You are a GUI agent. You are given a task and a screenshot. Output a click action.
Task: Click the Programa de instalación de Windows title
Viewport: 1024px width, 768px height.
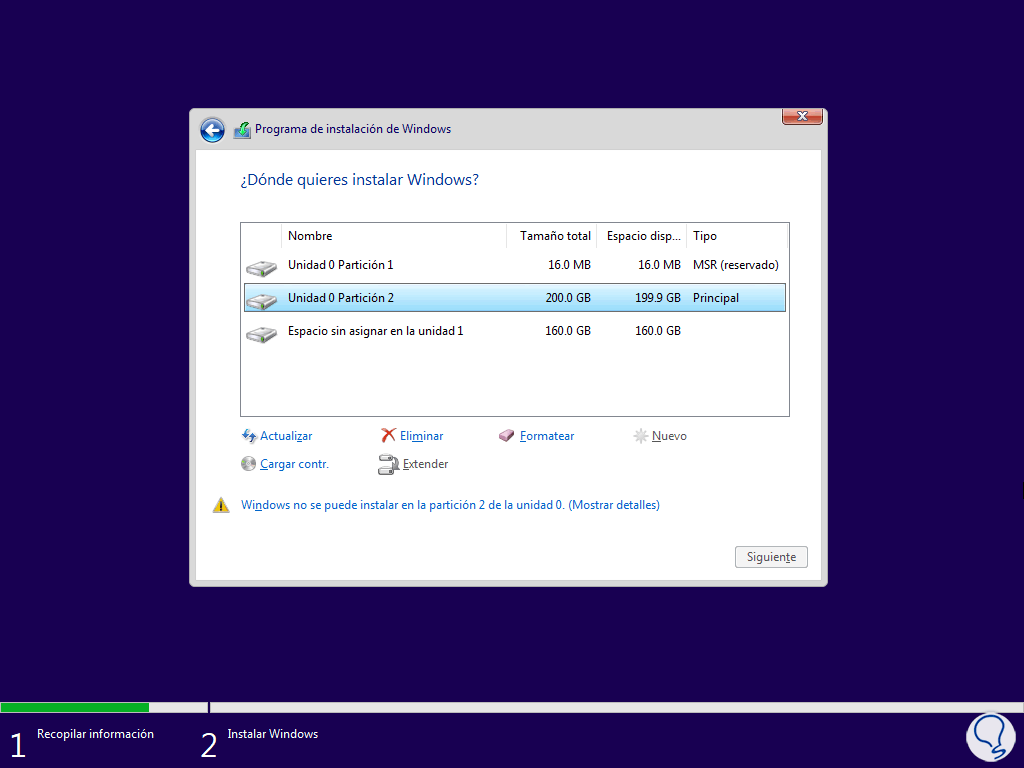pos(353,129)
